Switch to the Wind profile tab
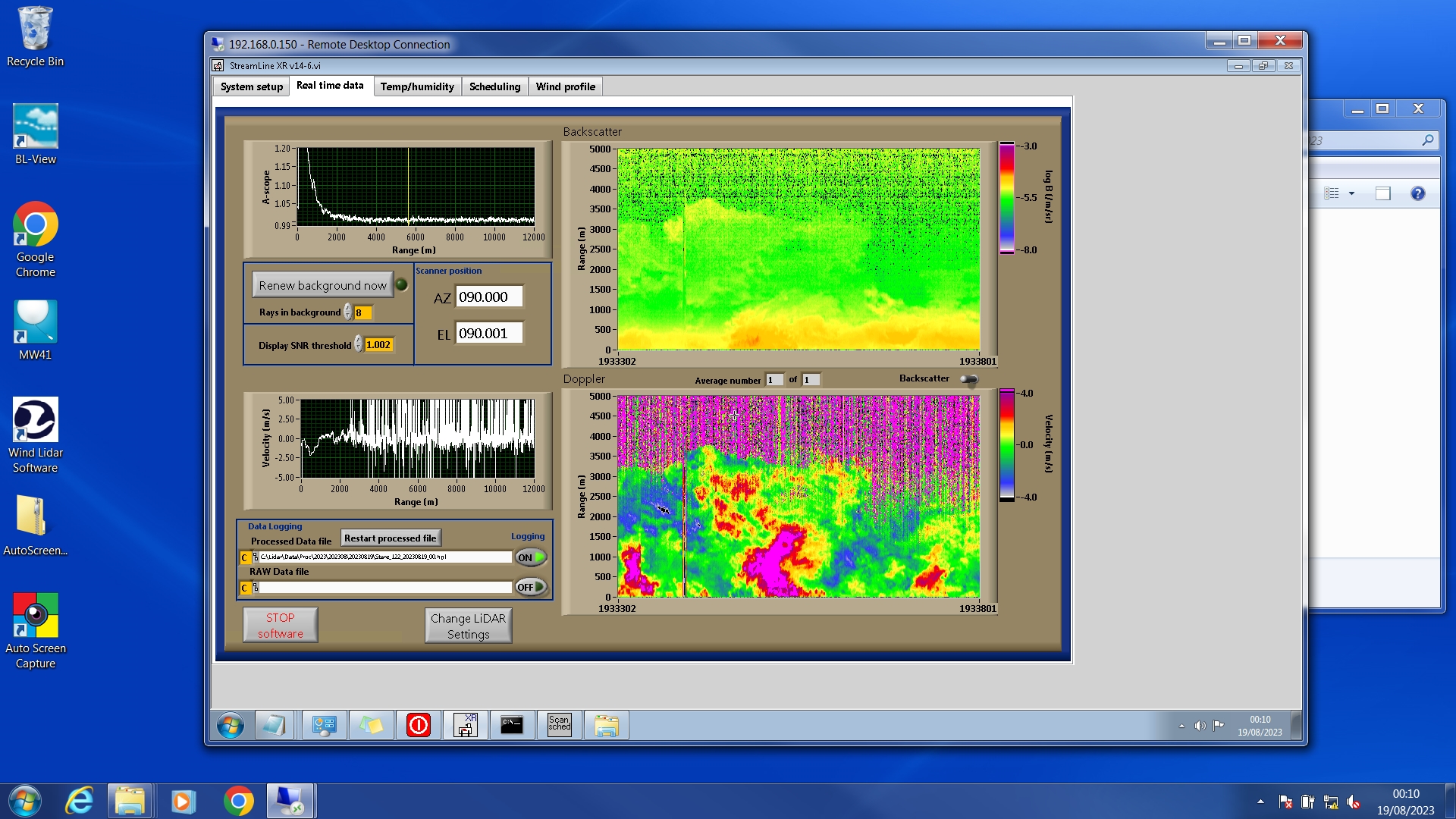1456x819 pixels. point(565,86)
